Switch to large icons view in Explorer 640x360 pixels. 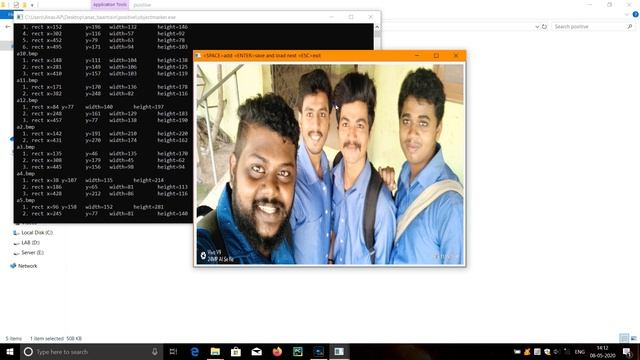[x=633, y=338]
